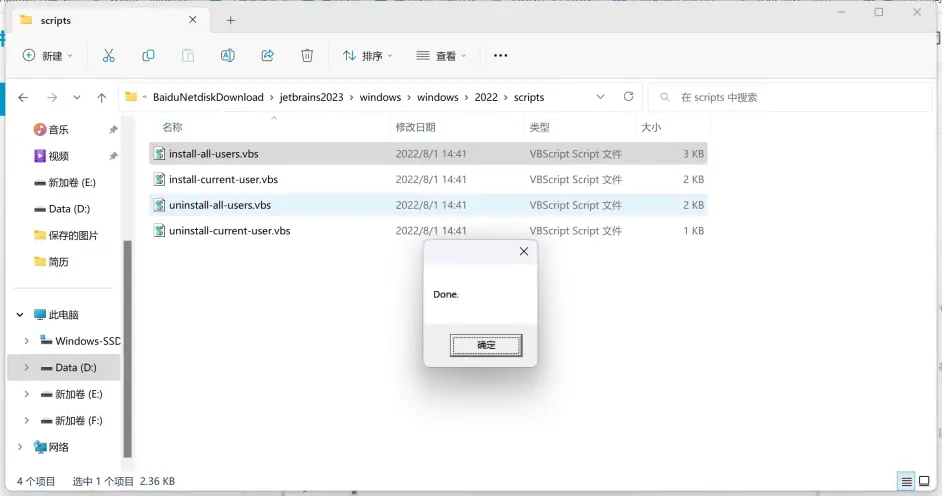The image size is (942, 496).
Task: Click the Share icon in toolbar
Action: tap(267, 56)
